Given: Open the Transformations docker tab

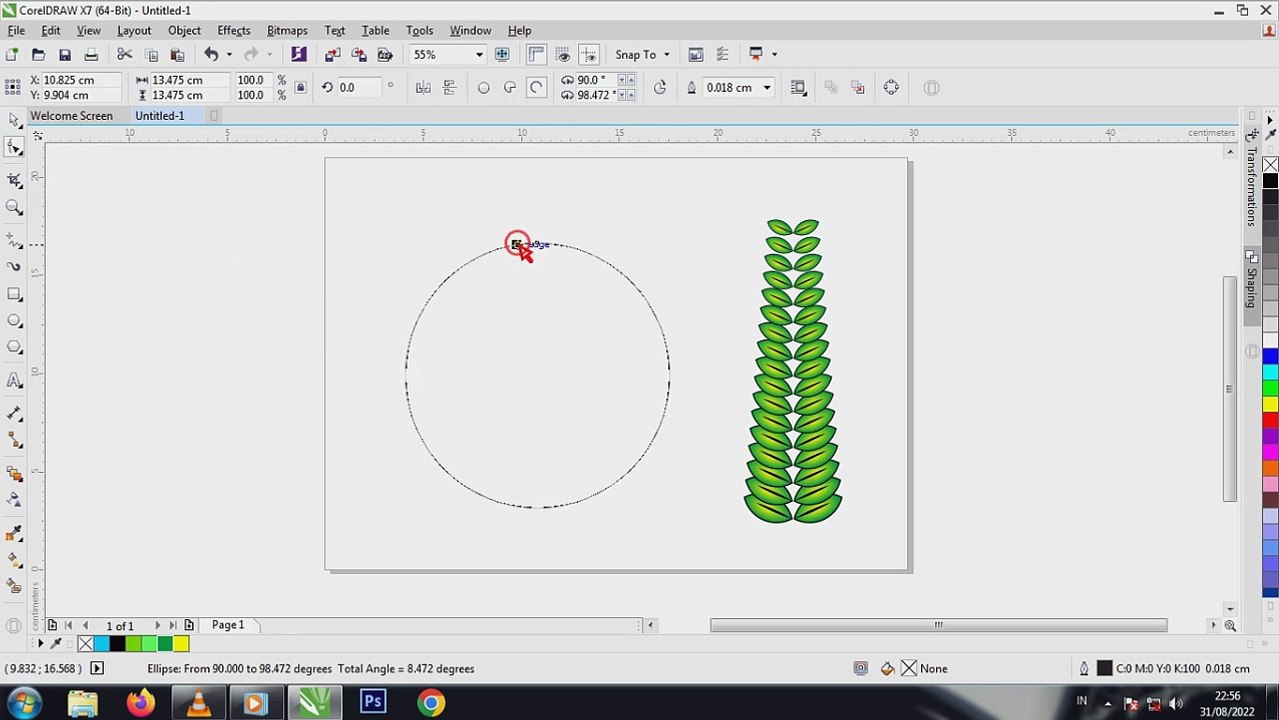Looking at the screenshot, I should (x=1251, y=186).
